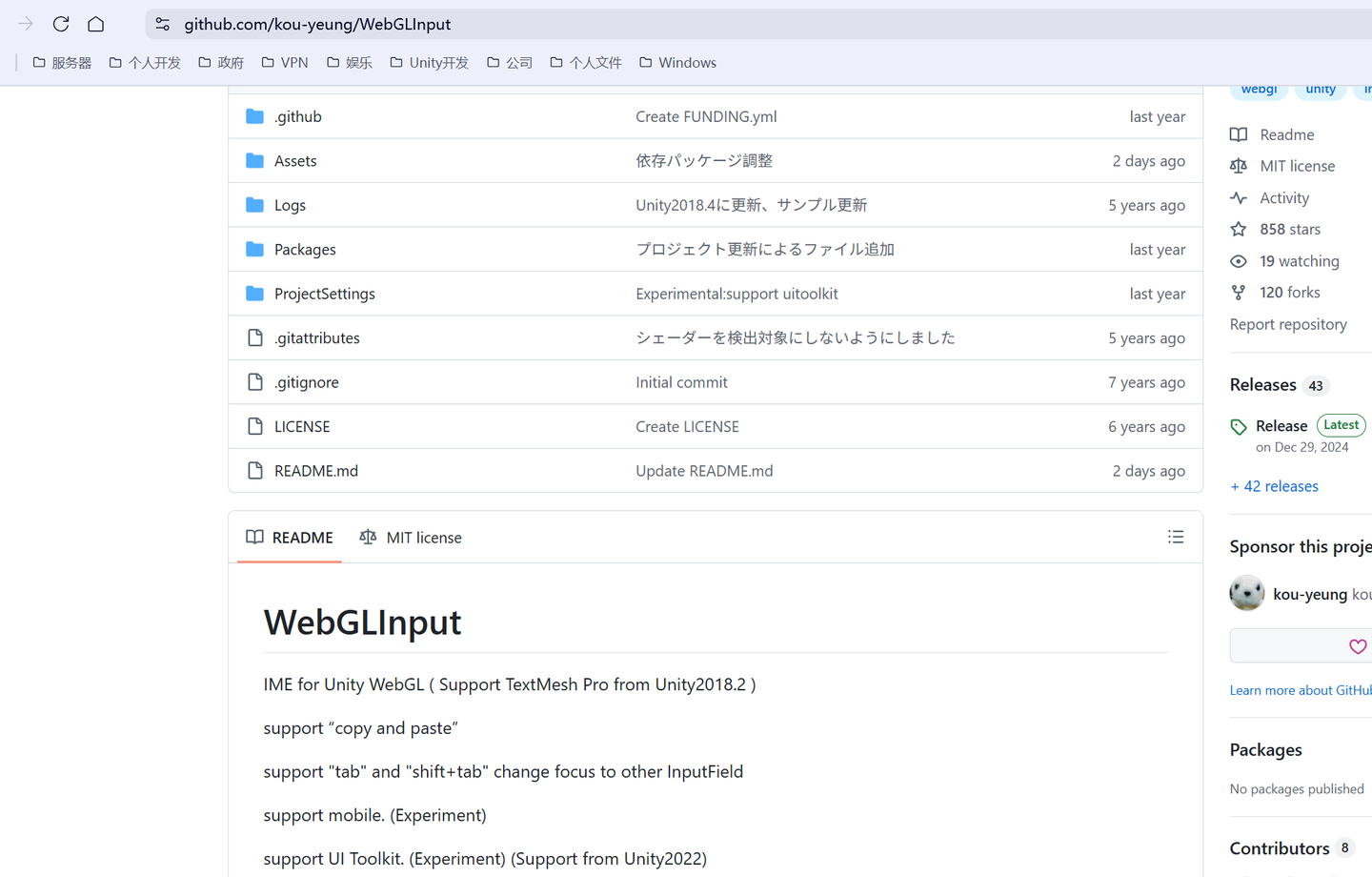
Task: Open the 政府 bookmarks folder
Action: click(221, 63)
